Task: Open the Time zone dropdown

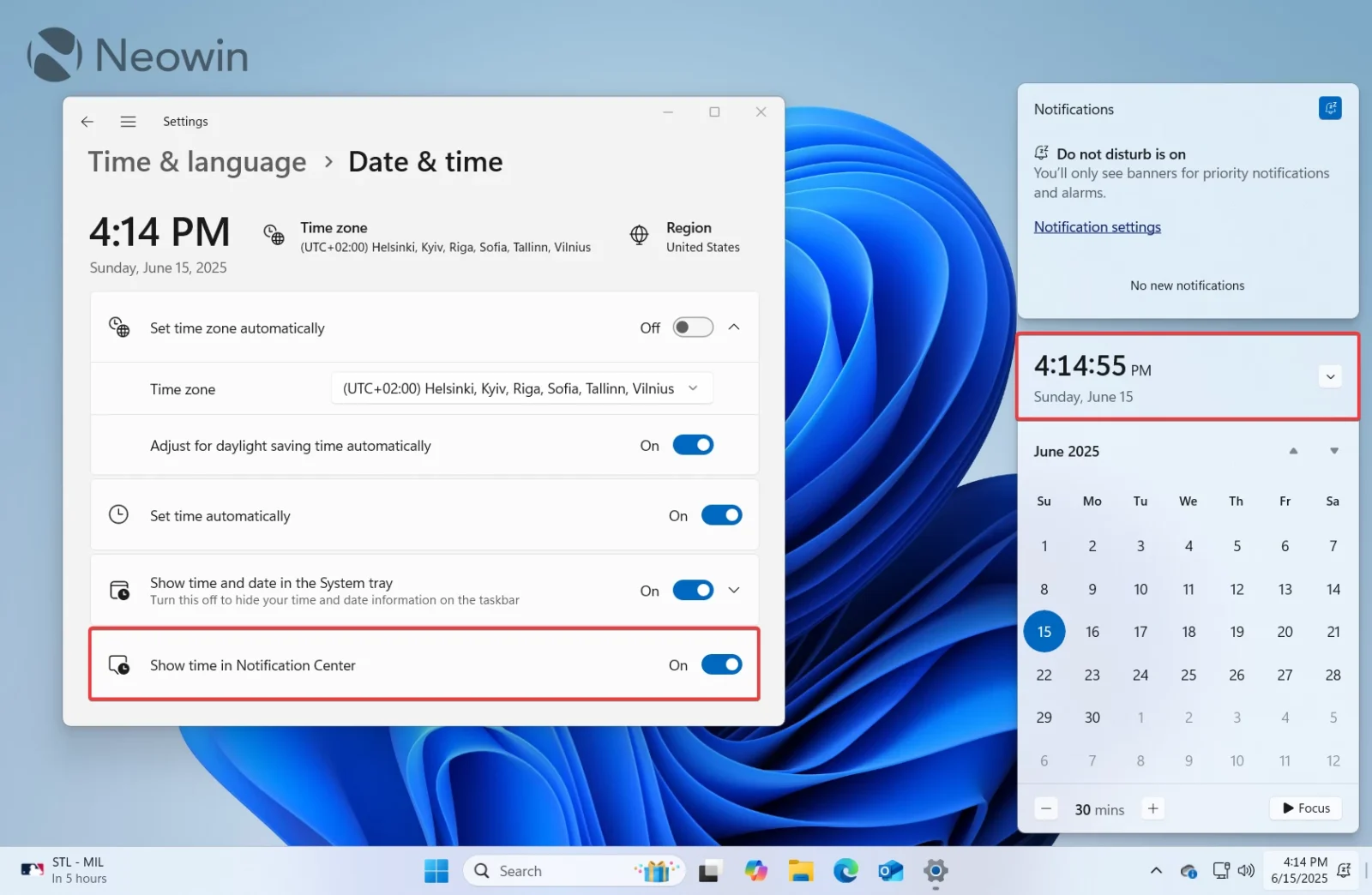Action: click(521, 387)
